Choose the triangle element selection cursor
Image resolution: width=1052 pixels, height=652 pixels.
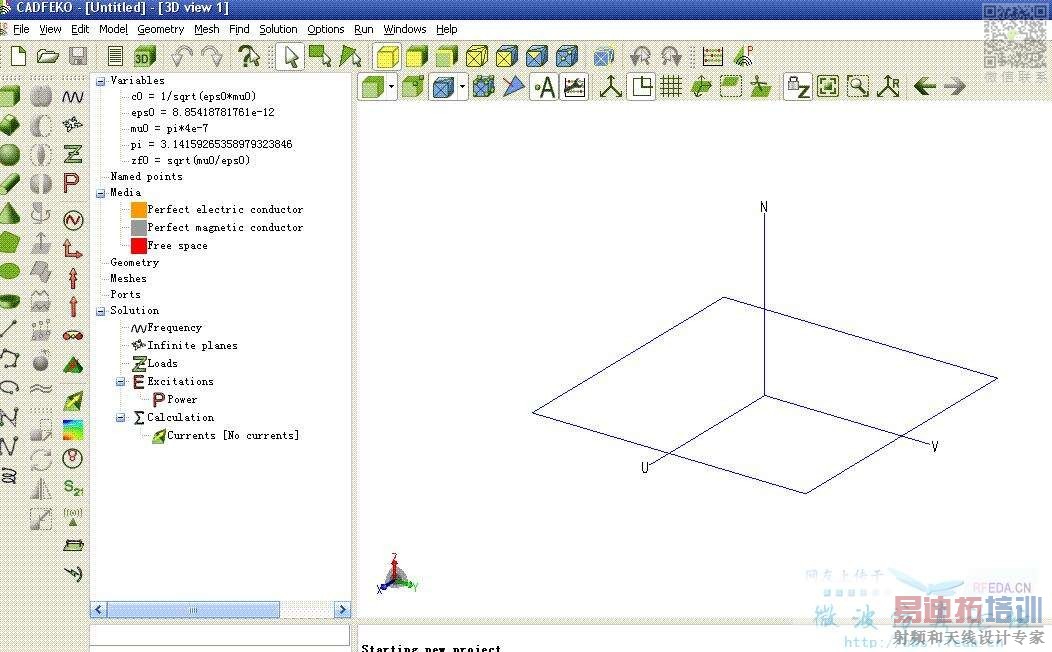pyautogui.click(x=350, y=56)
